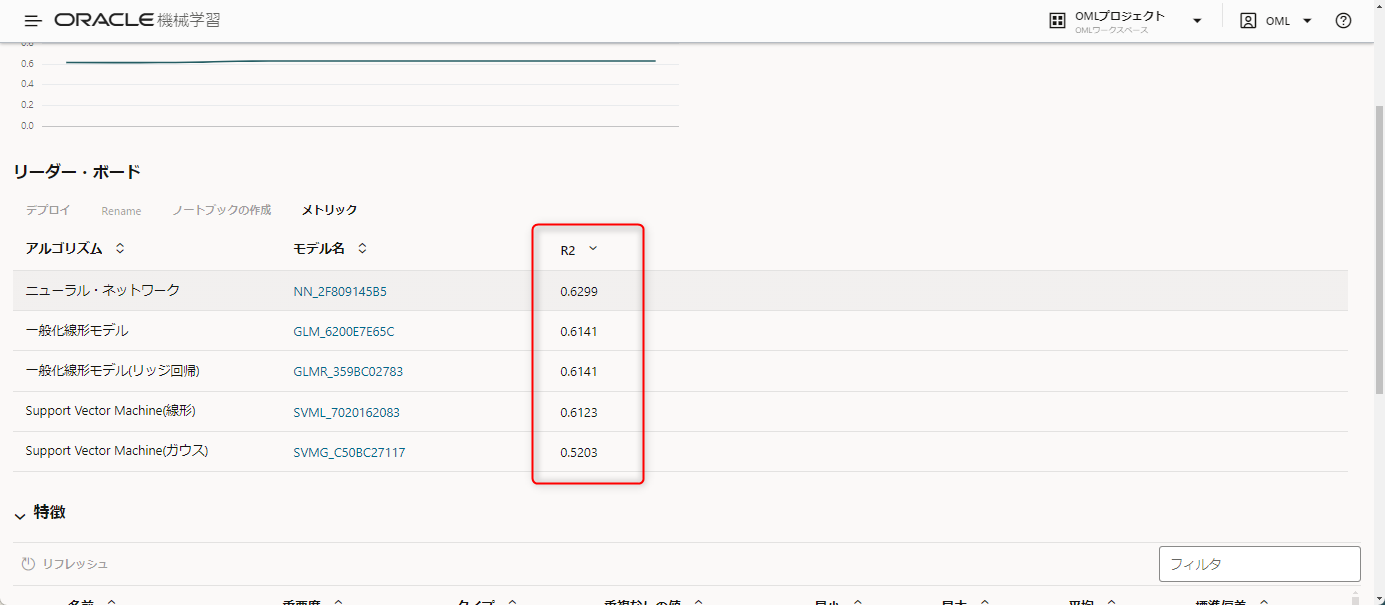1385x605 pixels.
Task: Open the help question mark icon
Action: coord(1343,21)
